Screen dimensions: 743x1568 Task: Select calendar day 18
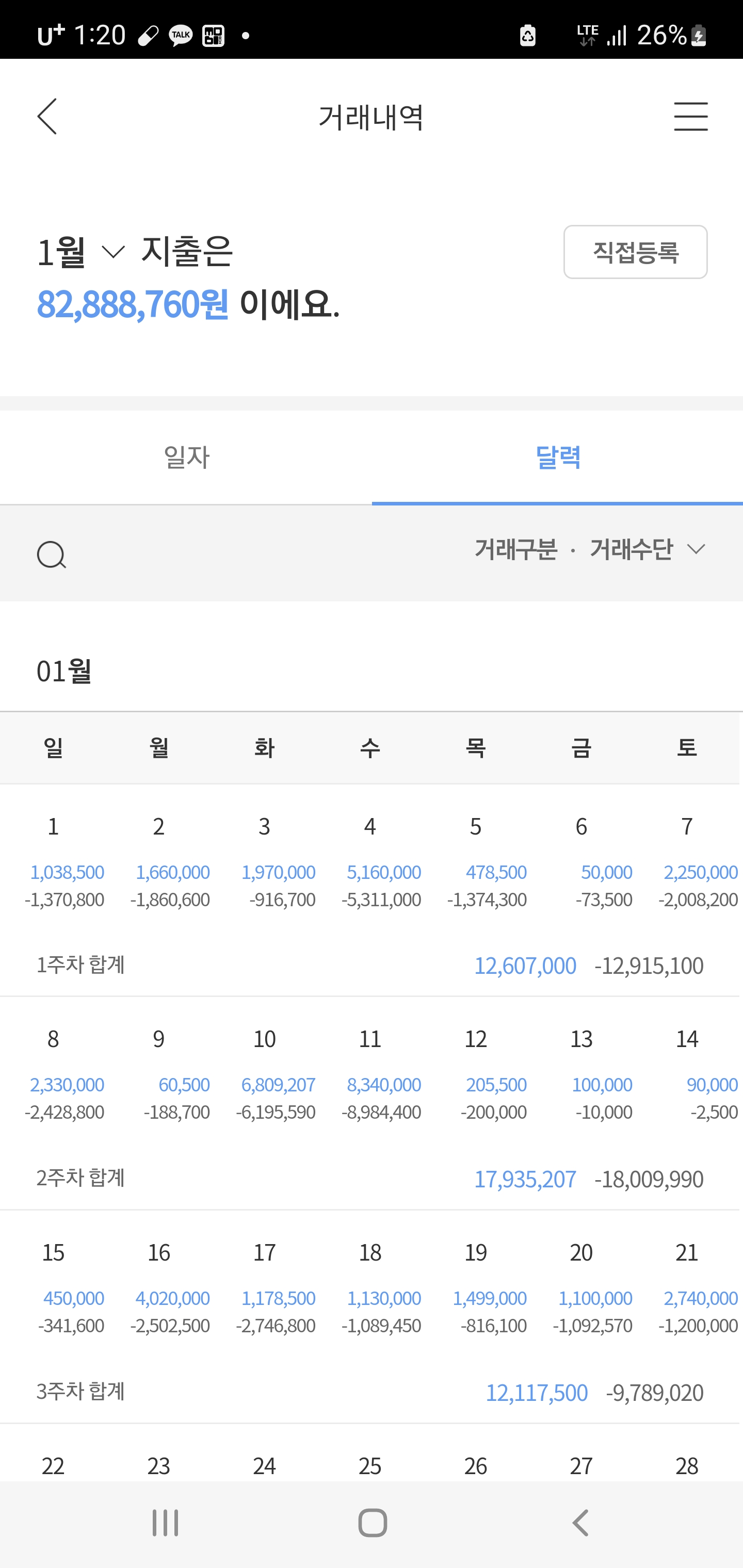369,1252
